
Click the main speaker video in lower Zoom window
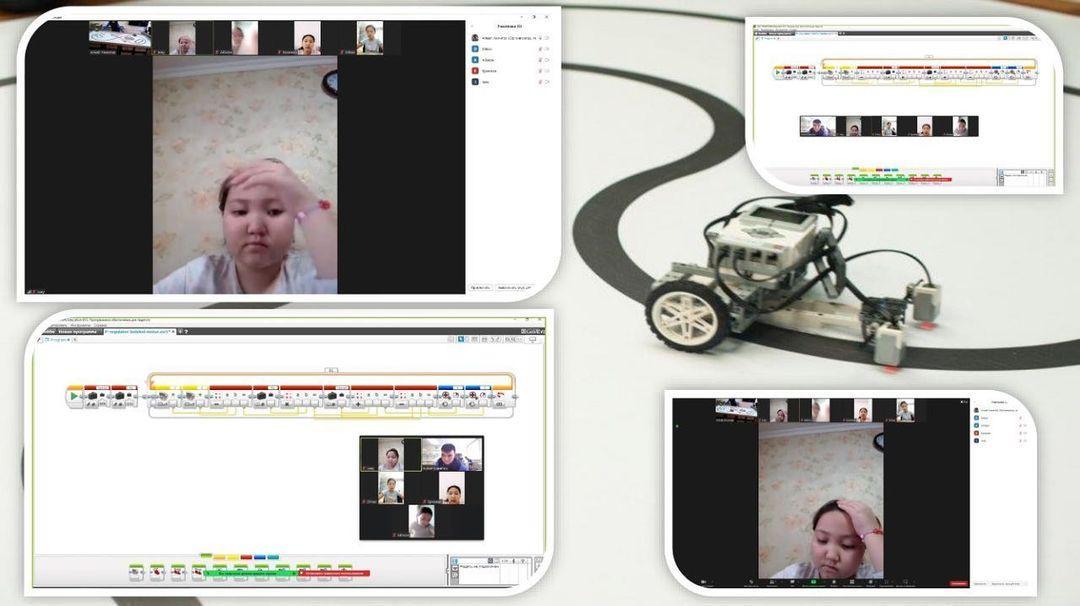(820, 501)
